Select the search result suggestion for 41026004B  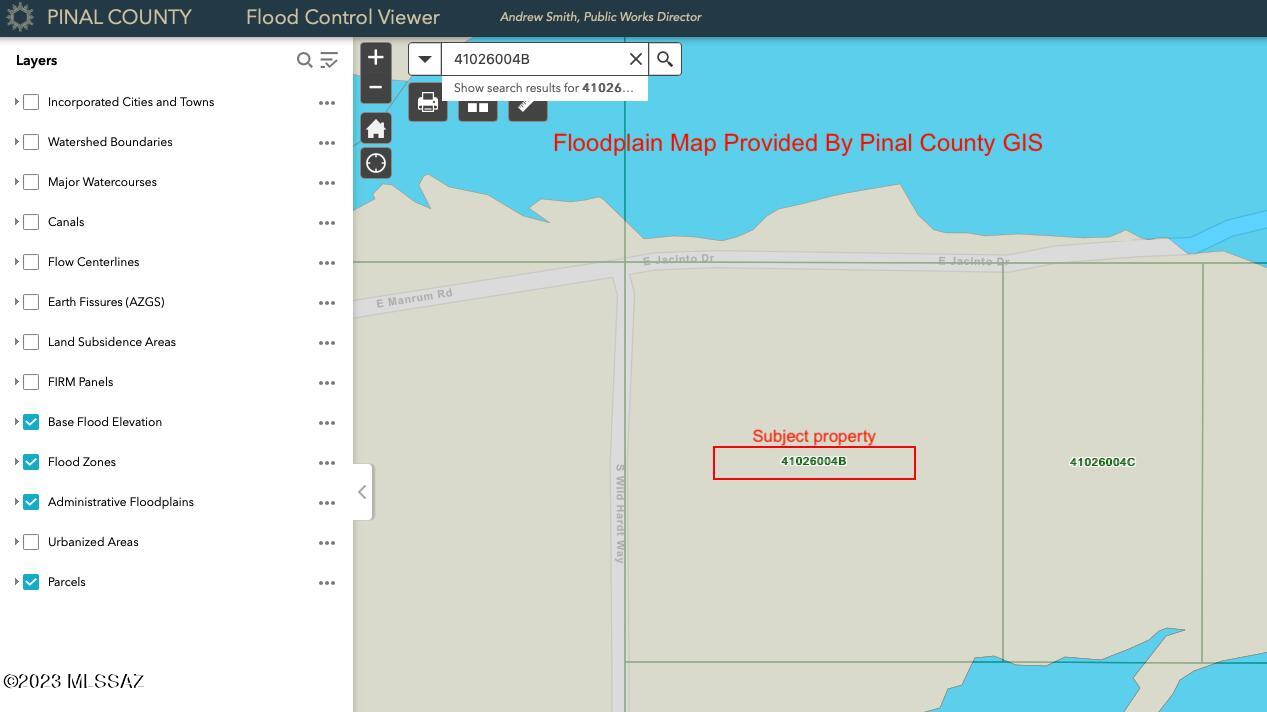(x=545, y=88)
